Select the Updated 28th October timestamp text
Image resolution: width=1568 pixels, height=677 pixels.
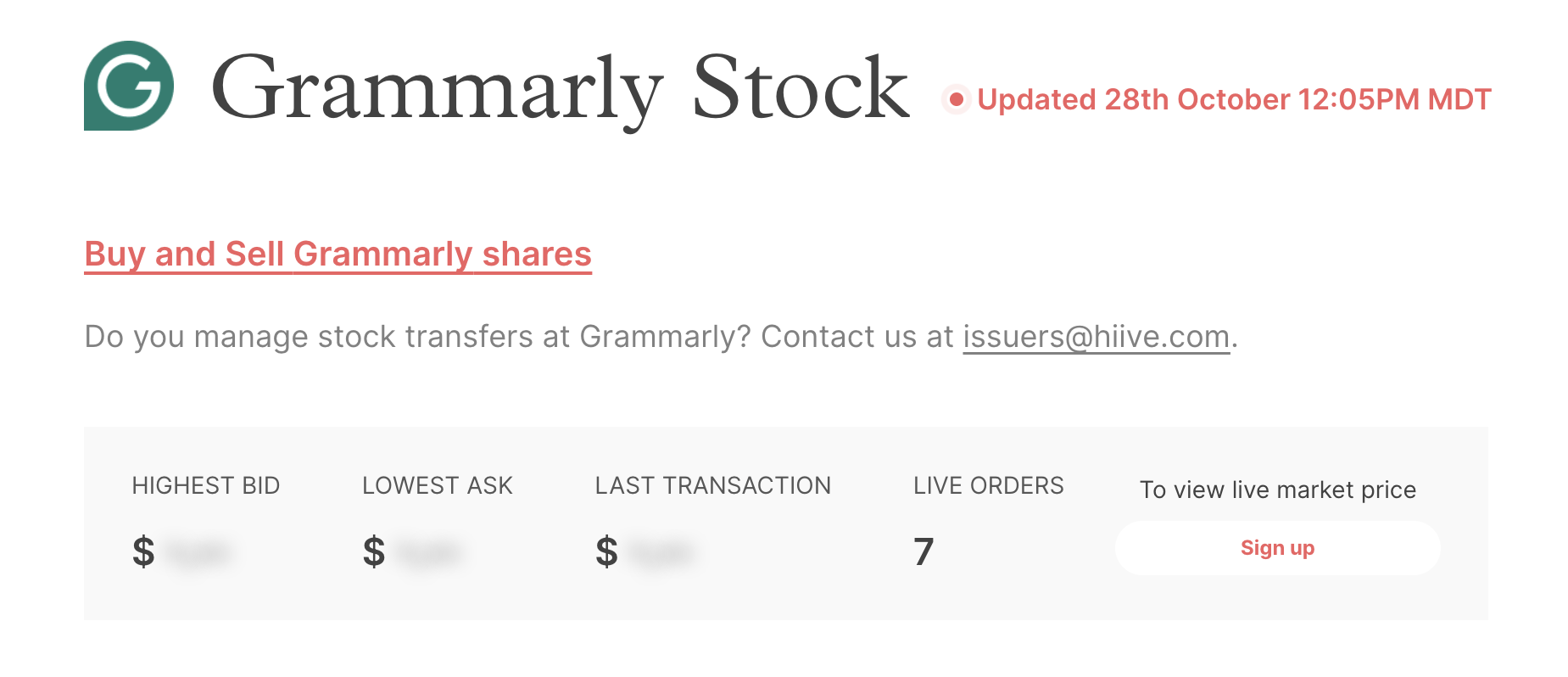(1234, 100)
